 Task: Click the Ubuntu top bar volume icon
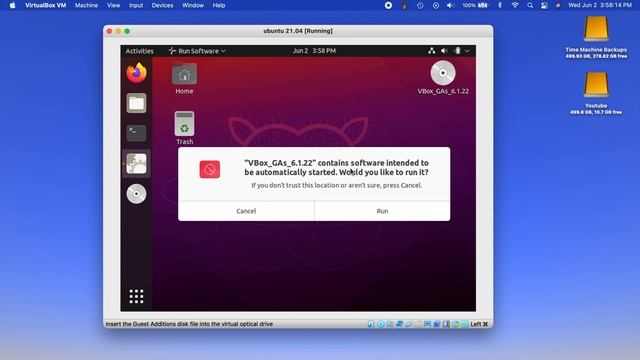444,51
